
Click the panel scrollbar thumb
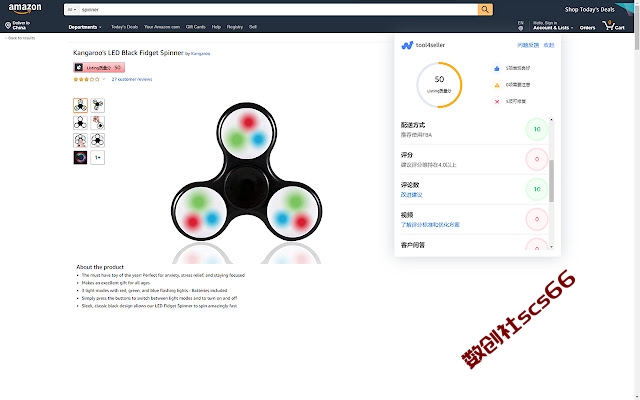tap(551, 181)
